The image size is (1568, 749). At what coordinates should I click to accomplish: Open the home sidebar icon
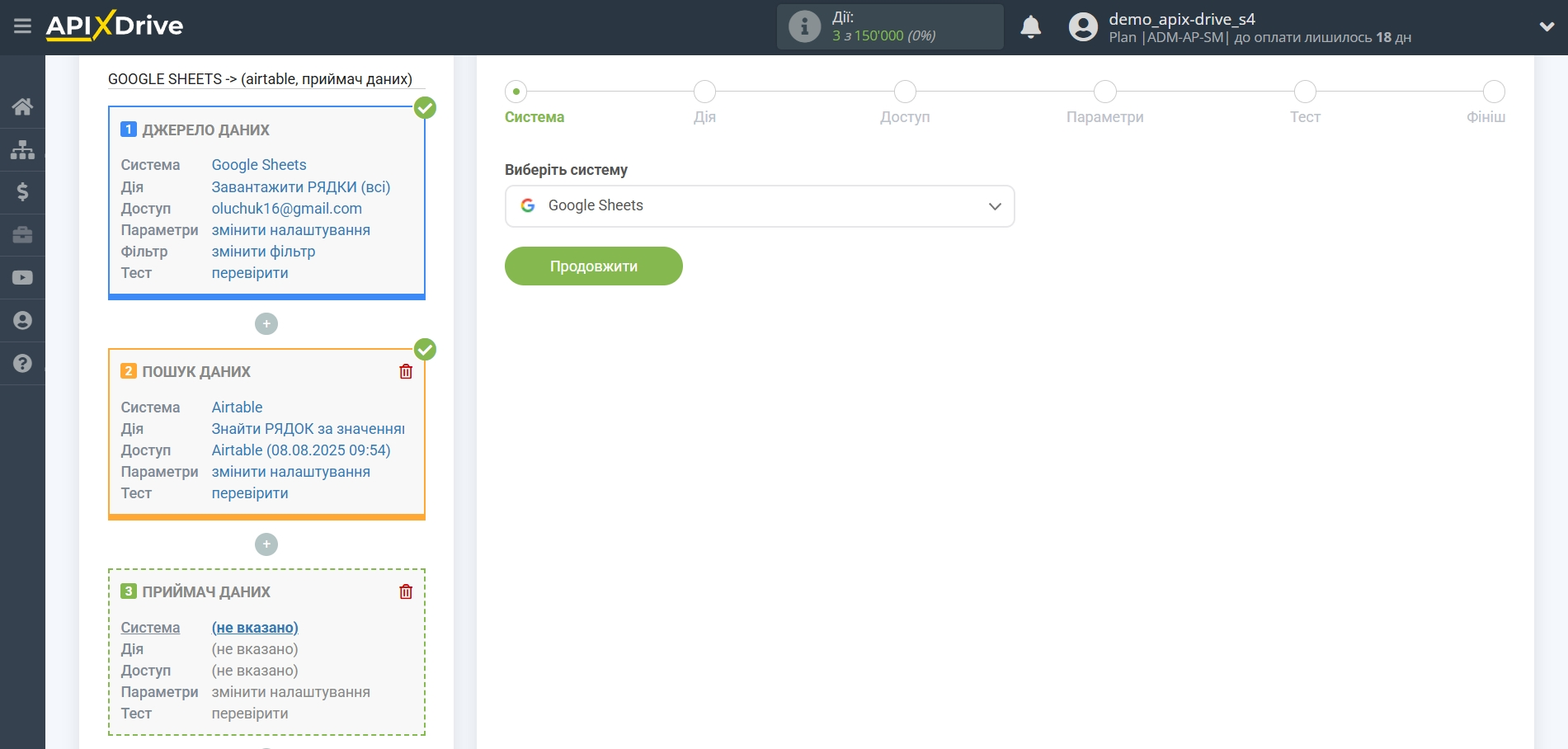[22, 106]
